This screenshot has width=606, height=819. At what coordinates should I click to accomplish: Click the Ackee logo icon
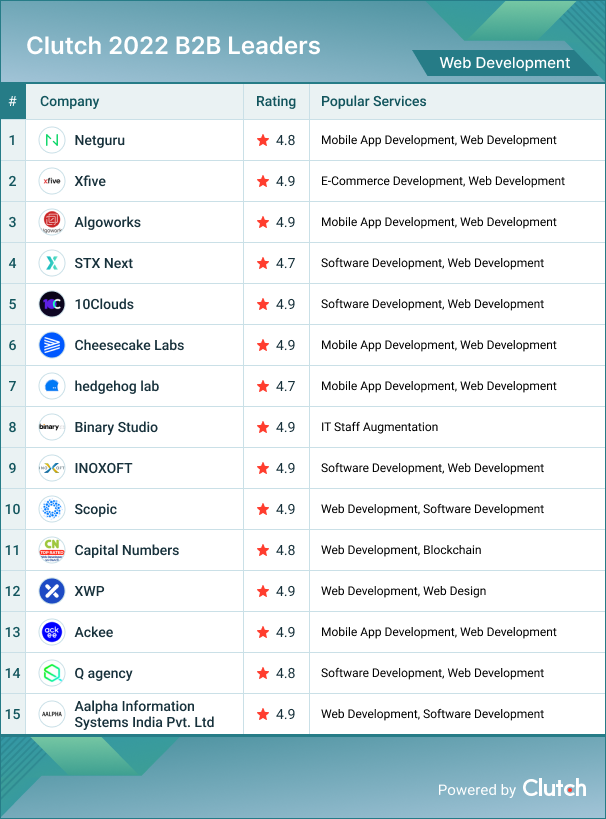[52, 632]
